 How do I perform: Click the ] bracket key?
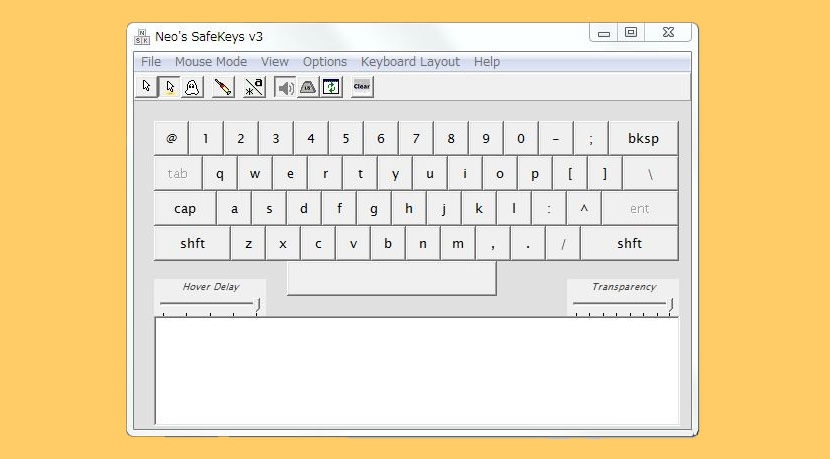tap(605, 173)
